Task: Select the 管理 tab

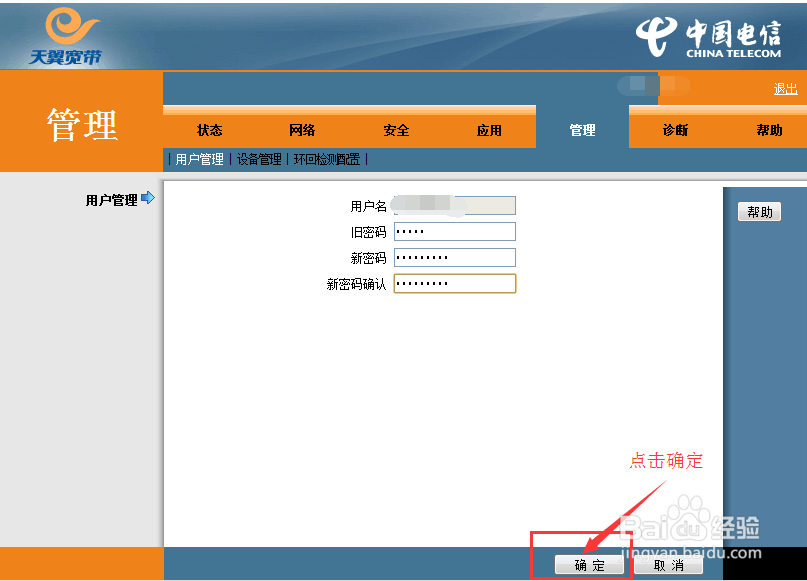Action: 583,129
